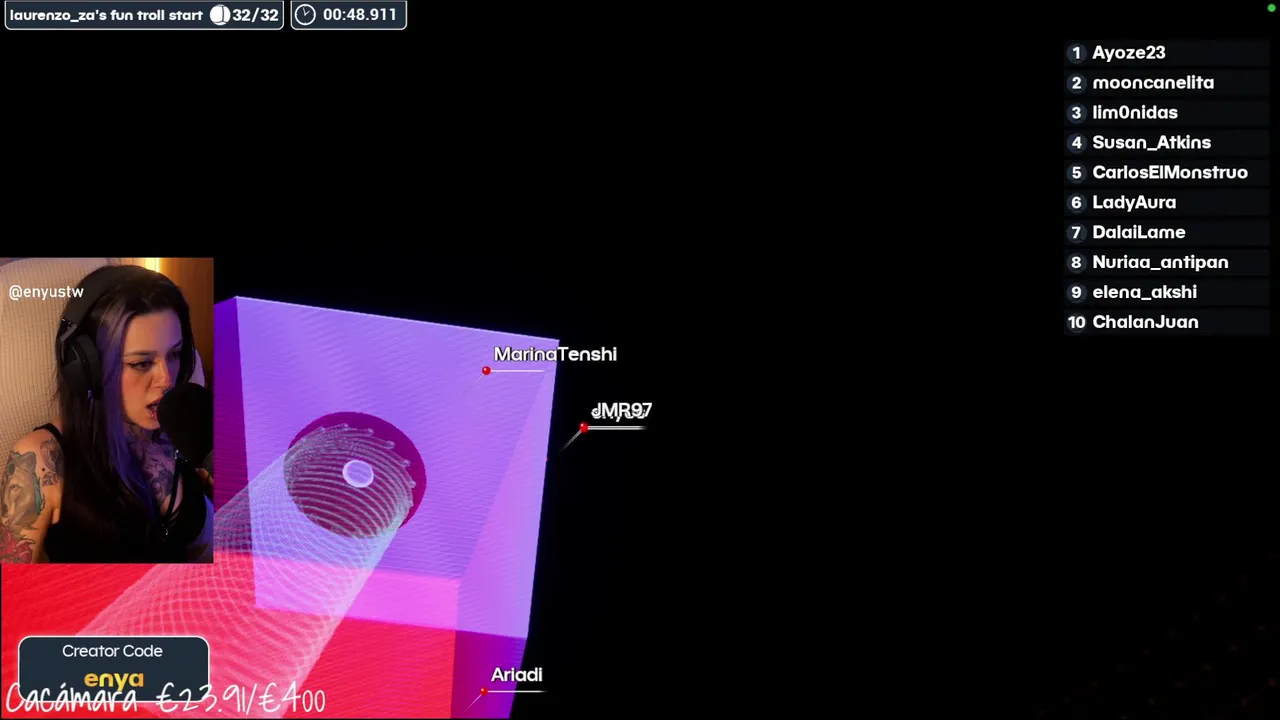Click the green status dot in the corner

(x=1271, y=9)
